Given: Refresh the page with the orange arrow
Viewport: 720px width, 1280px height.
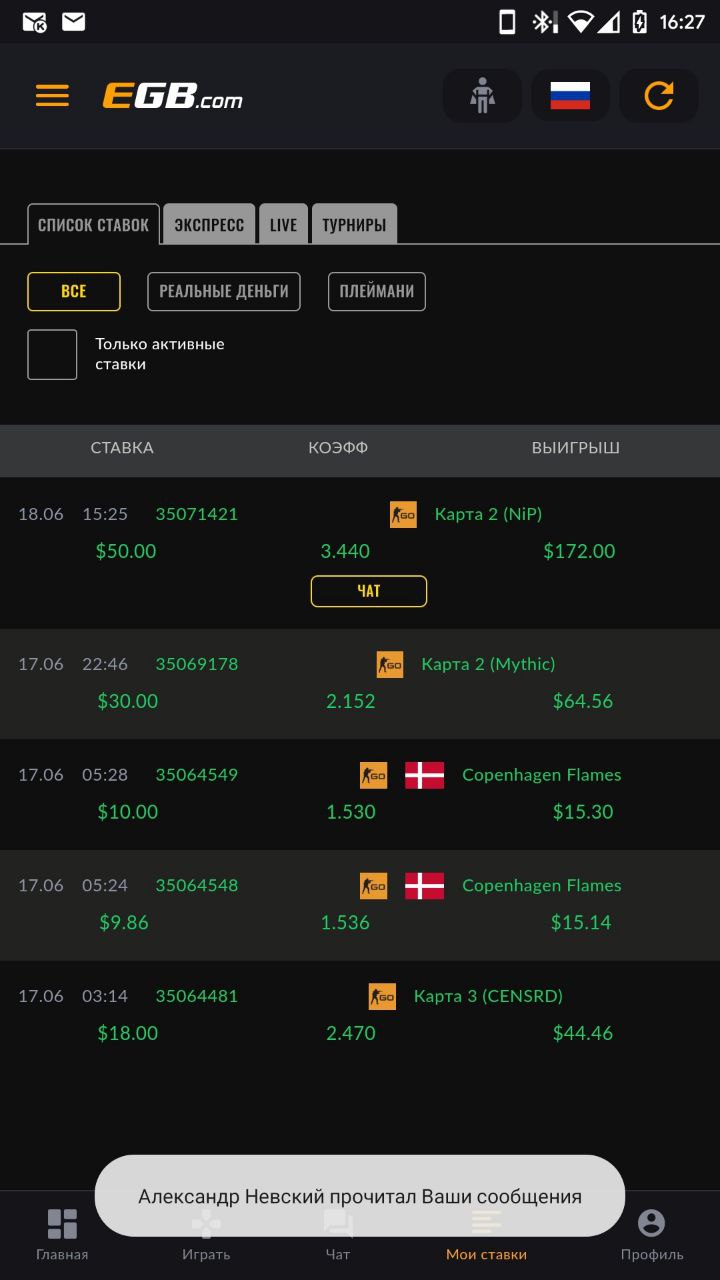Looking at the screenshot, I should (x=659, y=96).
